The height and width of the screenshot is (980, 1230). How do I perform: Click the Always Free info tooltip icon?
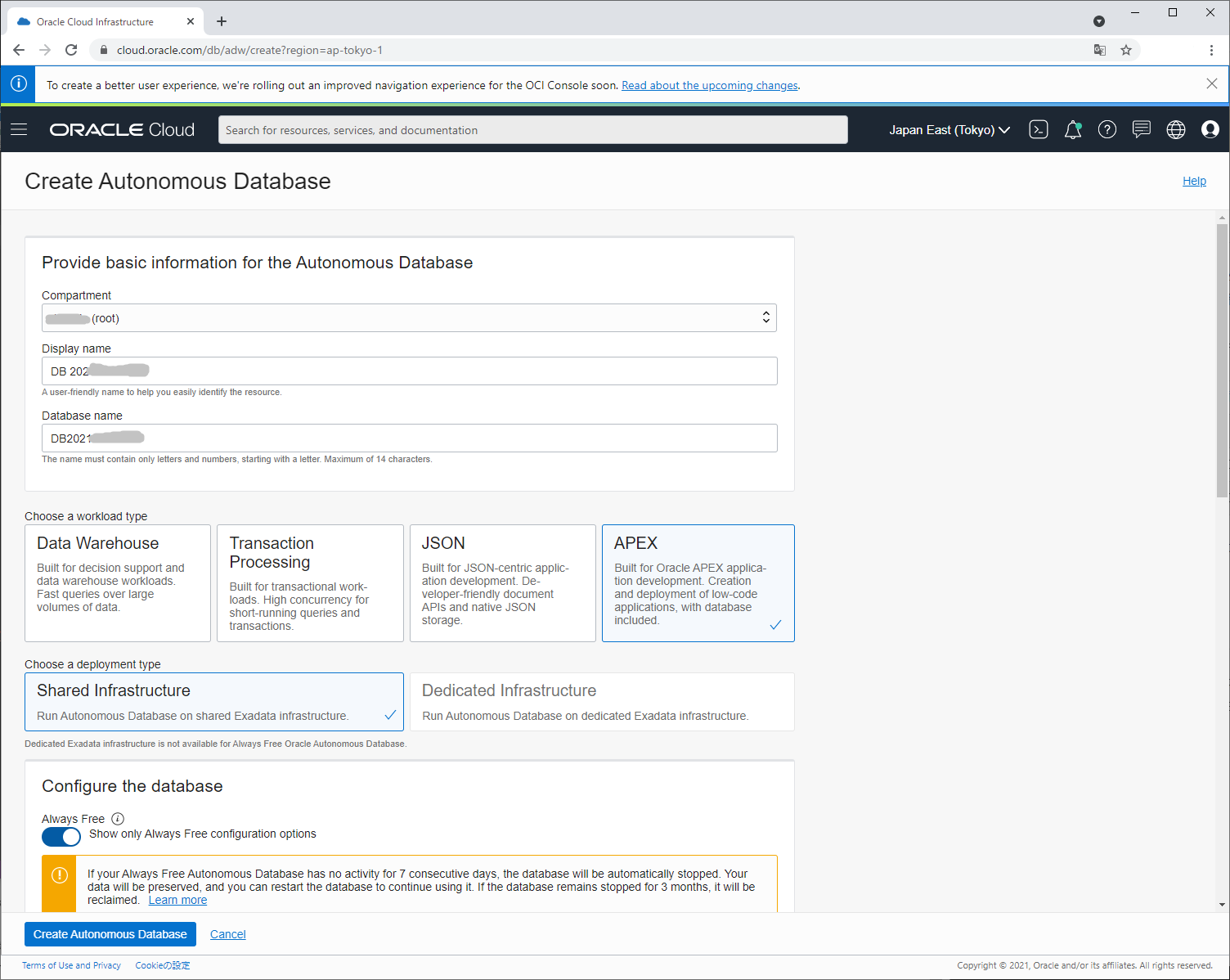pos(118,819)
